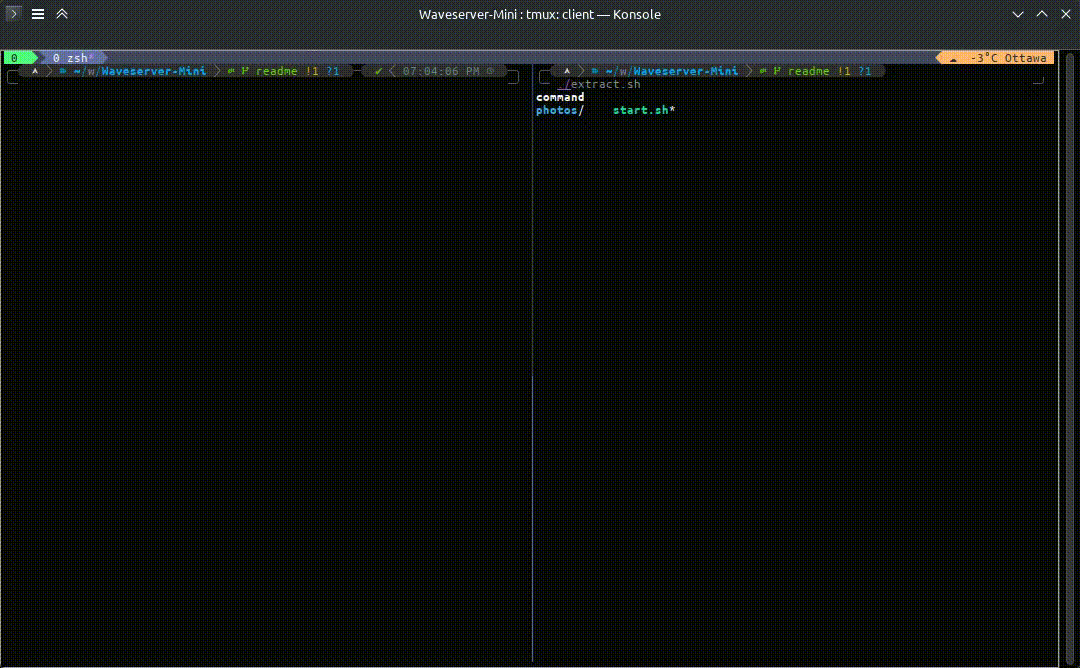Select tmux session 0 indicator

(14, 58)
